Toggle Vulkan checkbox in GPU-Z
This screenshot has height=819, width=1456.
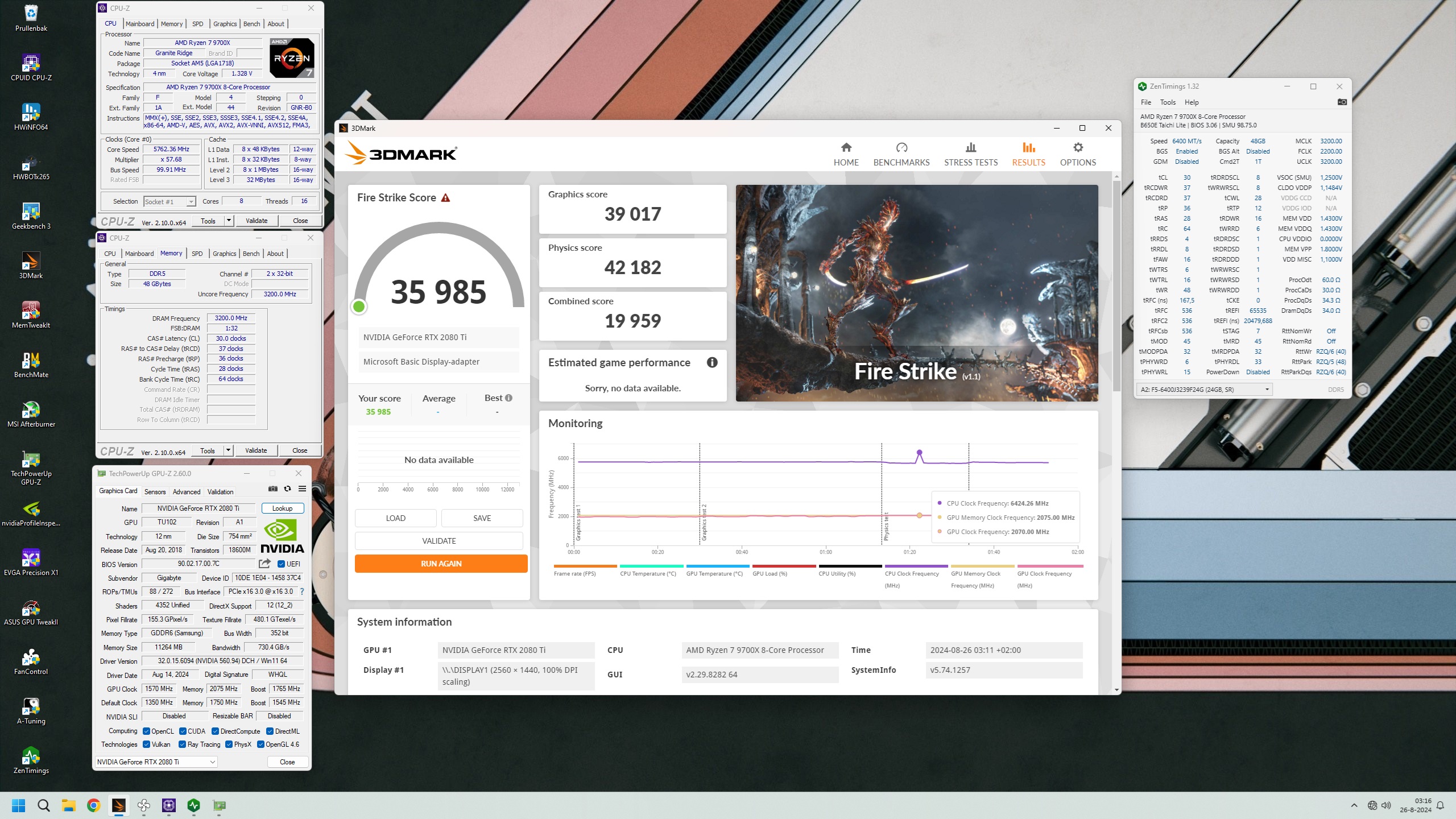[x=147, y=744]
